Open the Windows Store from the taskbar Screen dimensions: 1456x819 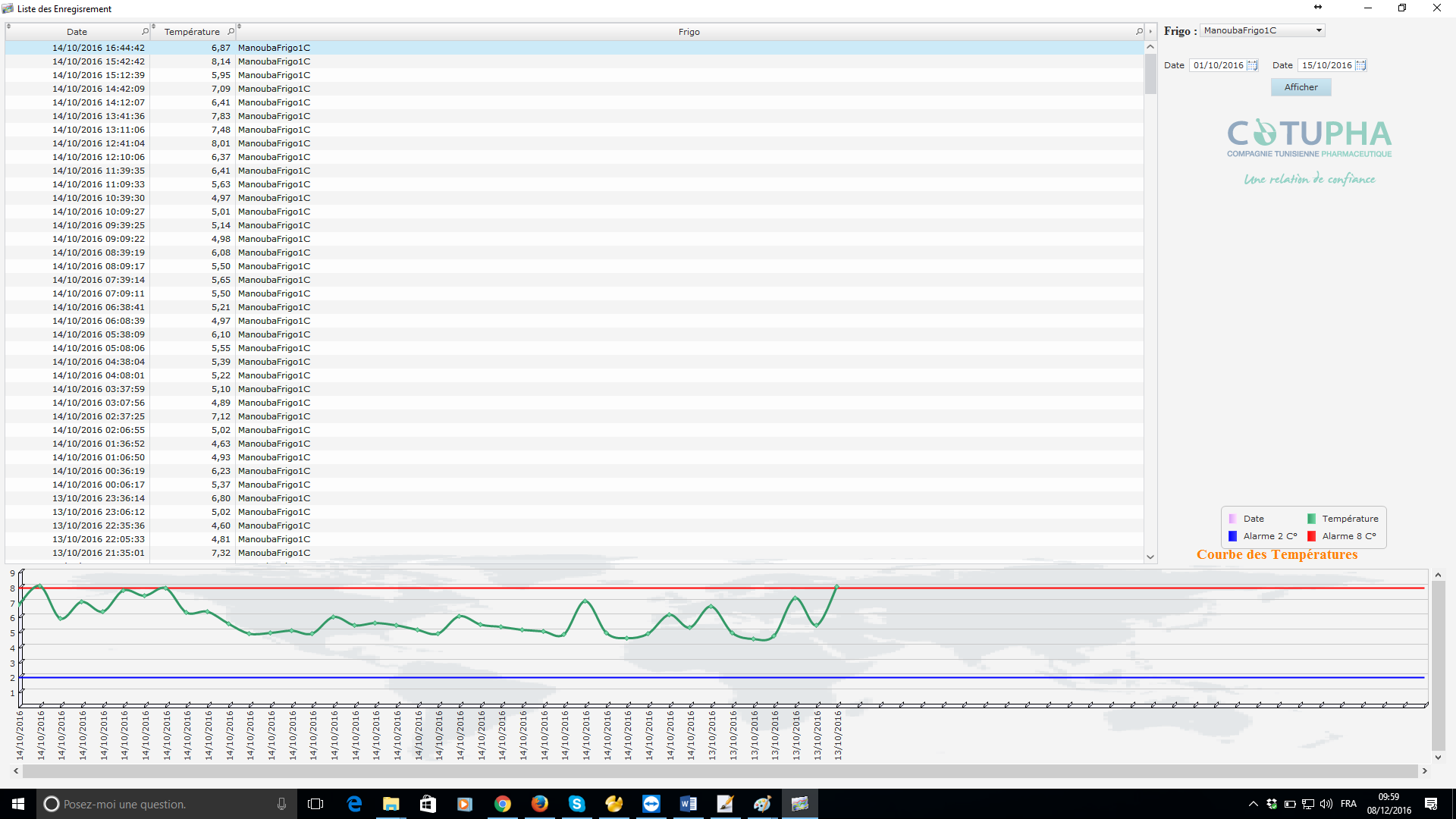click(x=428, y=804)
